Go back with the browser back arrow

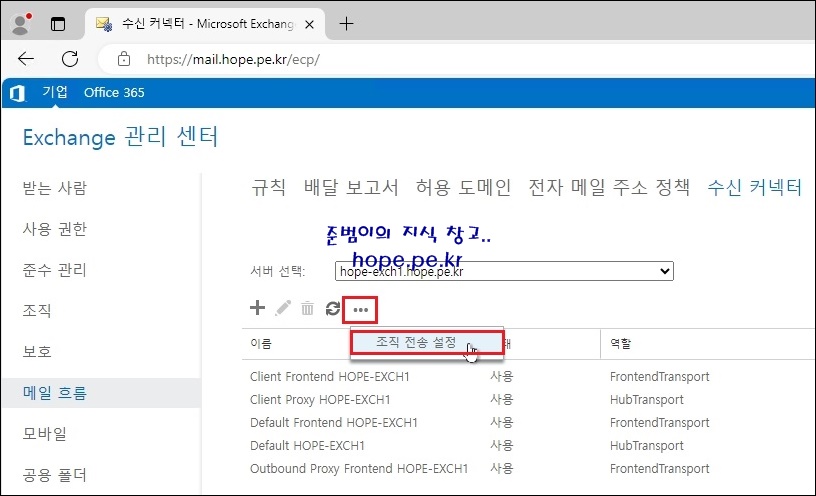click(26, 59)
